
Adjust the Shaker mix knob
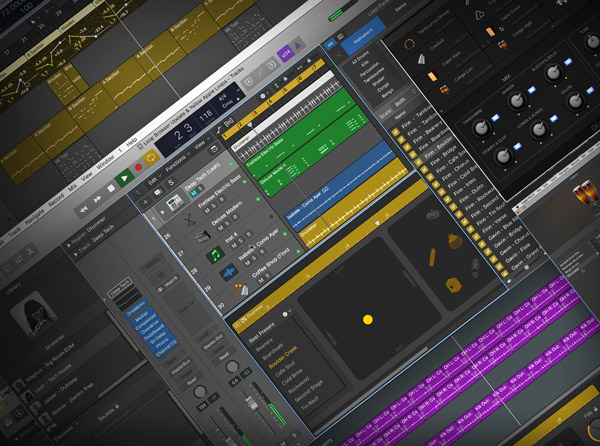click(517, 101)
